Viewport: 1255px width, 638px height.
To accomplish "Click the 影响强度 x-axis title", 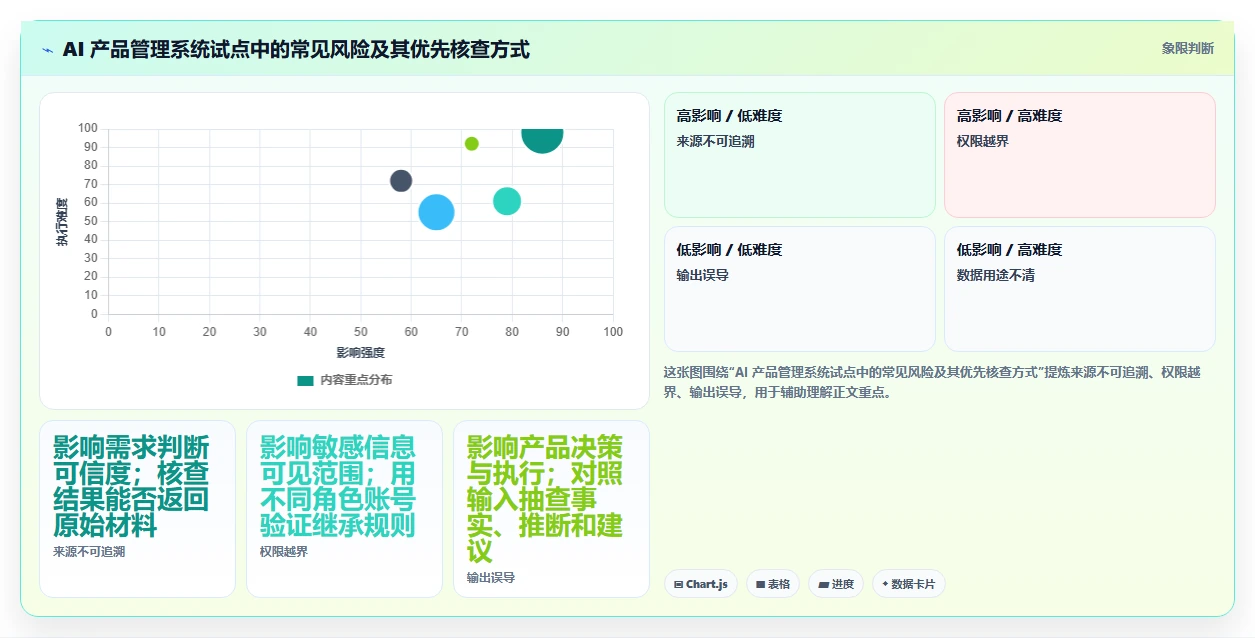I will 361,353.
